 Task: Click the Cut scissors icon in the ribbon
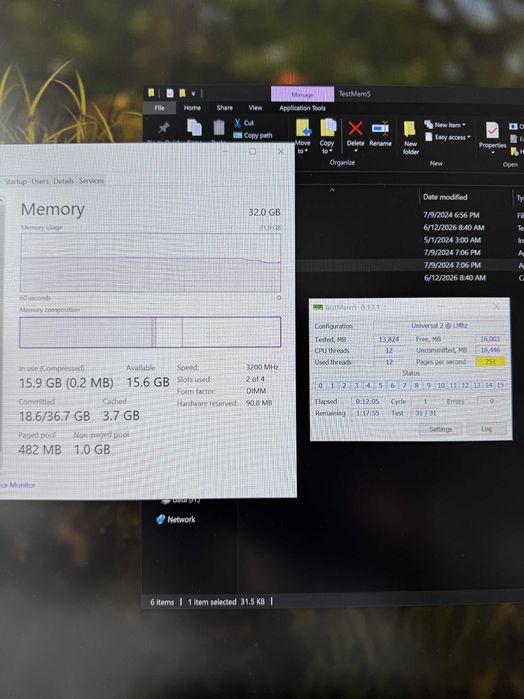pyautogui.click(x=237, y=123)
